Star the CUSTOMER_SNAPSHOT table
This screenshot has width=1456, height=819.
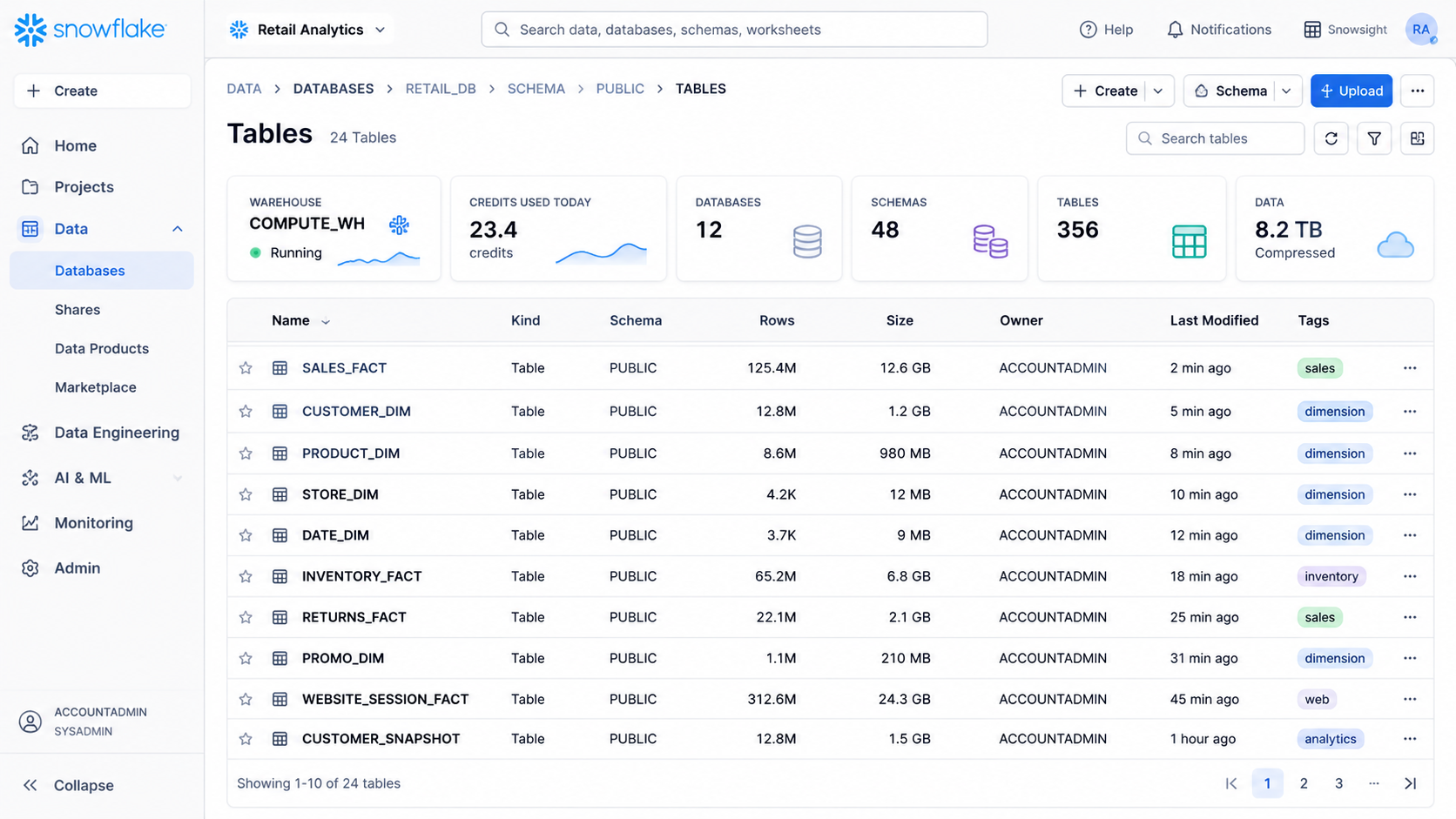coord(246,739)
